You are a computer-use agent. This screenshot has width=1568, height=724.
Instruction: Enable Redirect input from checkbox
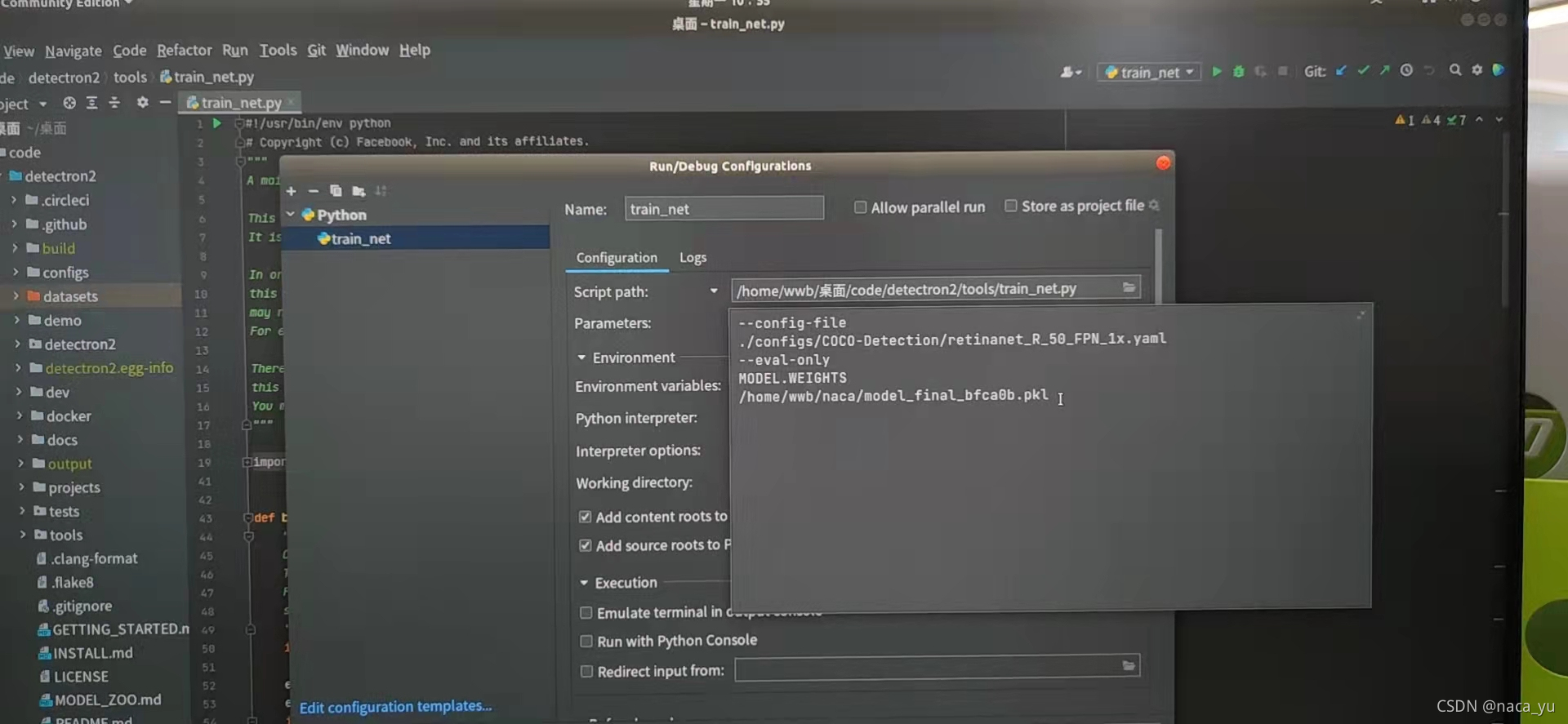pyautogui.click(x=586, y=672)
